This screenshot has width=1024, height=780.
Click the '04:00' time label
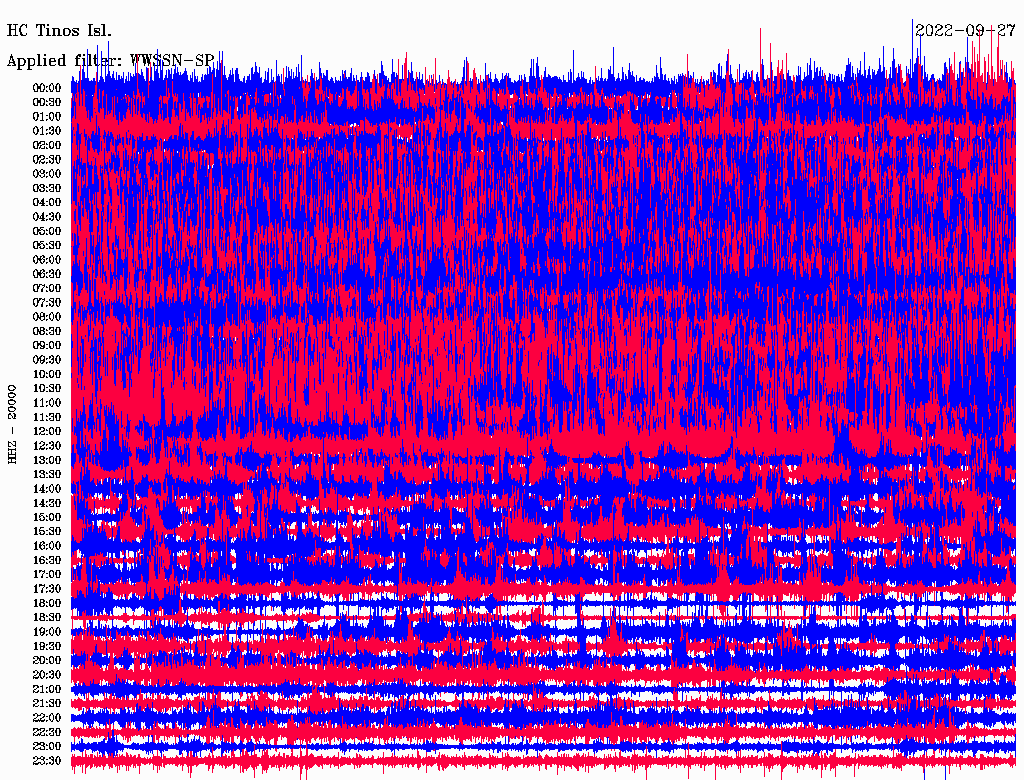(x=47, y=203)
